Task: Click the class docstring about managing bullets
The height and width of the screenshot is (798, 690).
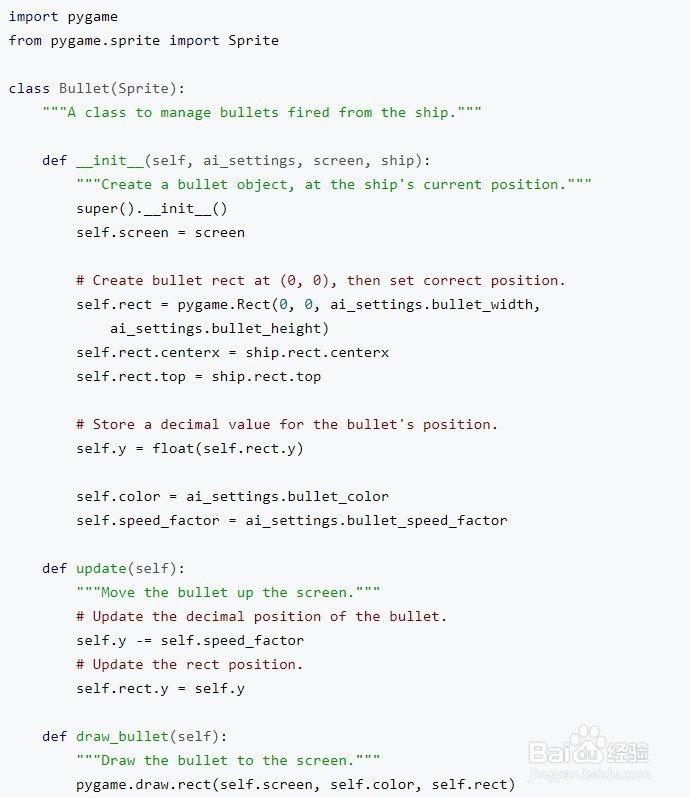Action: point(261,113)
